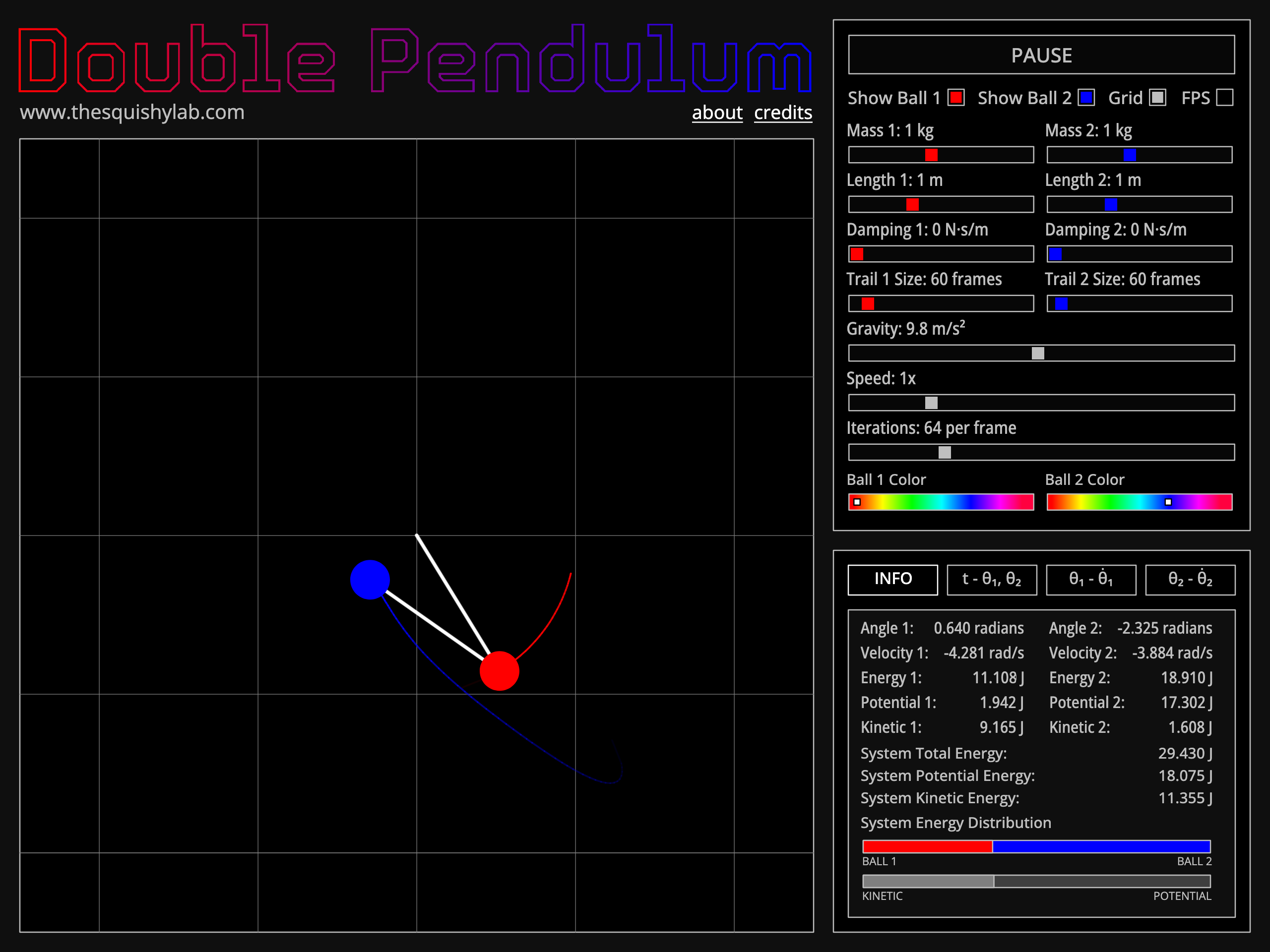Pick a new Ball 2 Color
This screenshot has width=1270, height=952.
tap(1139, 502)
